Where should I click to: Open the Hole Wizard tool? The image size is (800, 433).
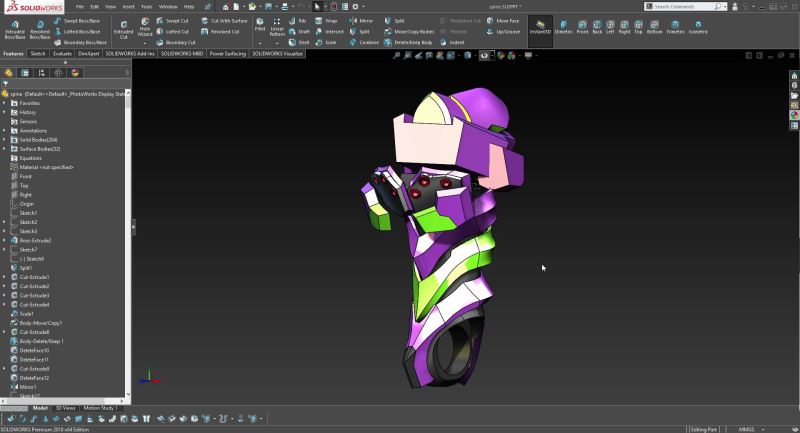[x=145, y=27]
